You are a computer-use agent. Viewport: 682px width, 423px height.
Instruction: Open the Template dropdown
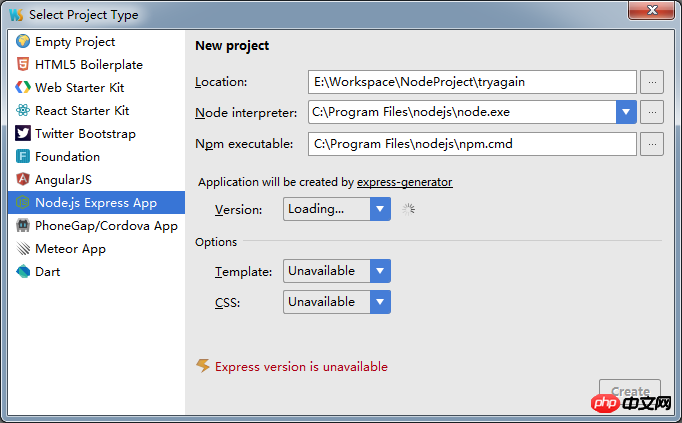[380, 271]
